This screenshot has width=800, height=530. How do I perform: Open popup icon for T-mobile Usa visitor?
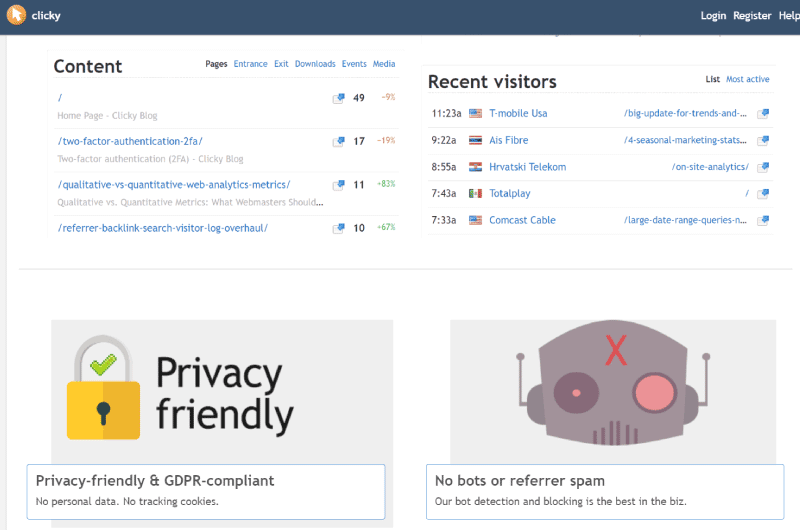[763, 113]
